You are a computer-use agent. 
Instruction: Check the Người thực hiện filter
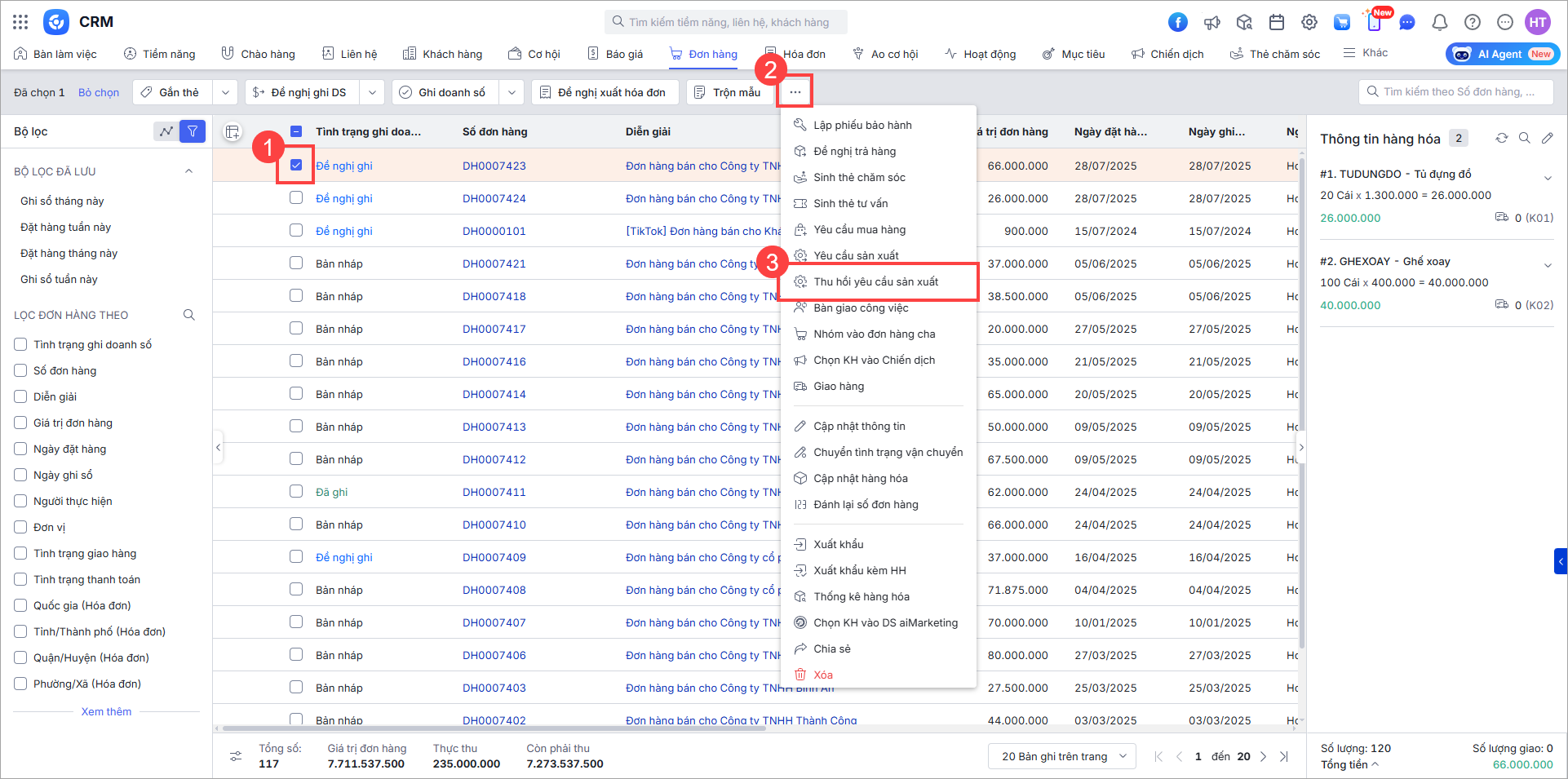coord(20,501)
